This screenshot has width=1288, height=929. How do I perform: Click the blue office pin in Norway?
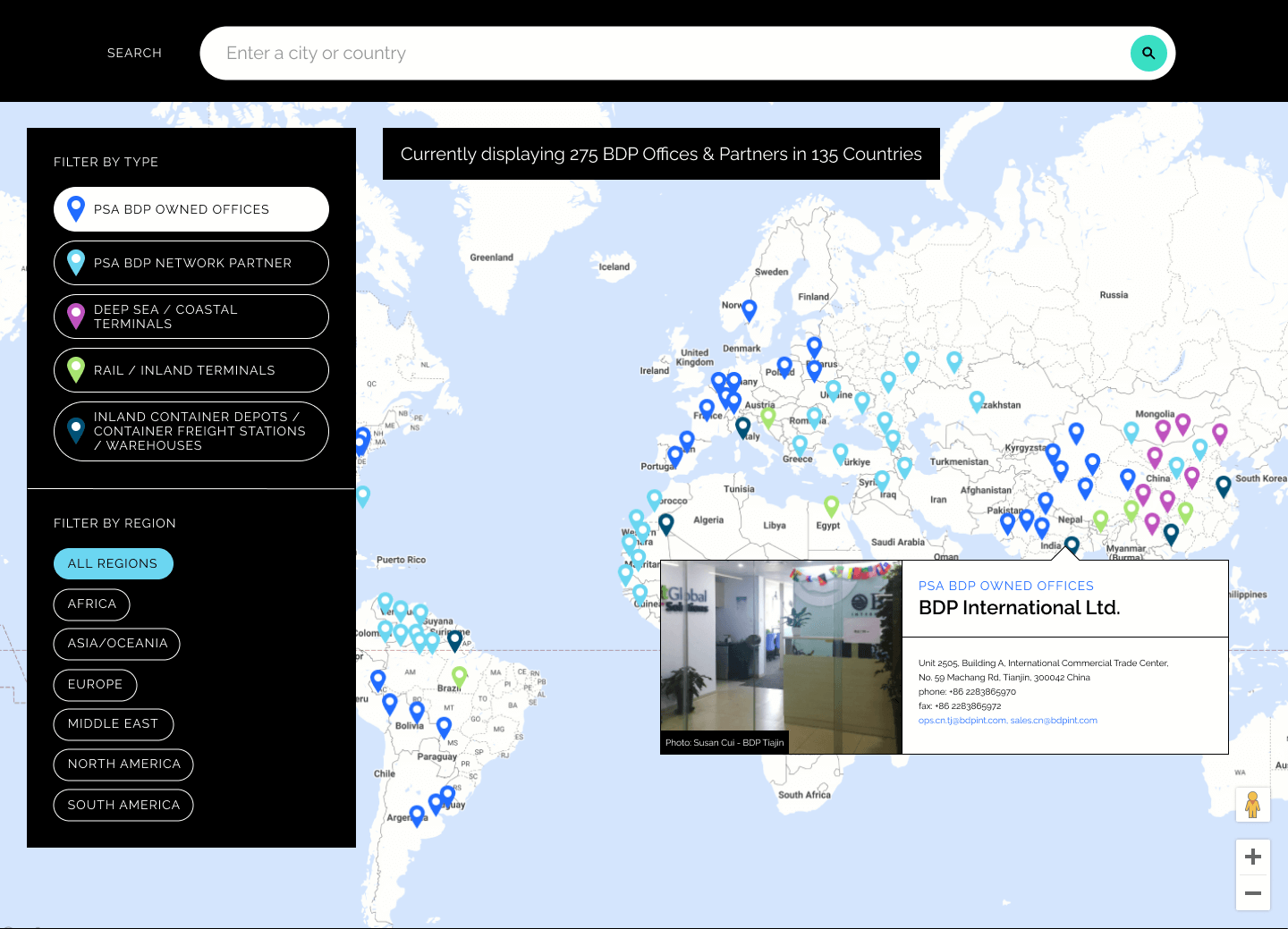click(750, 309)
